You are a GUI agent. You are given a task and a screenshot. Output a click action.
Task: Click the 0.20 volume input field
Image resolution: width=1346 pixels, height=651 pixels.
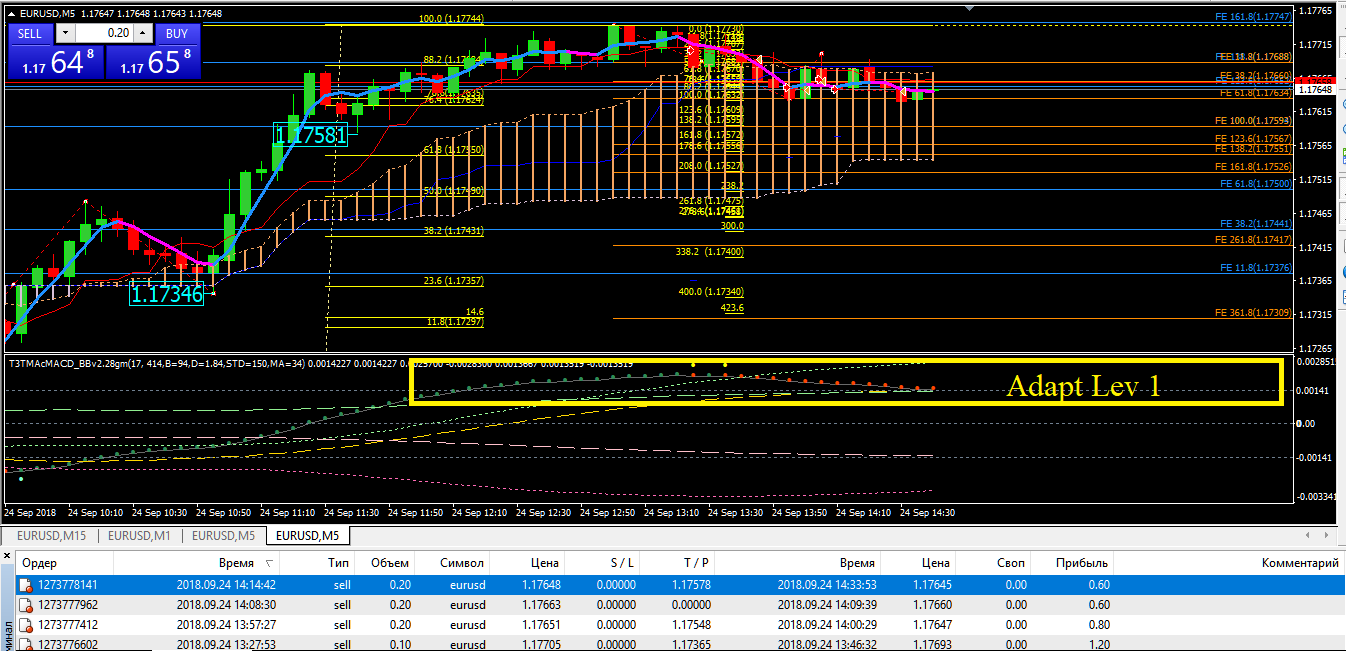[x=105, y=33]
